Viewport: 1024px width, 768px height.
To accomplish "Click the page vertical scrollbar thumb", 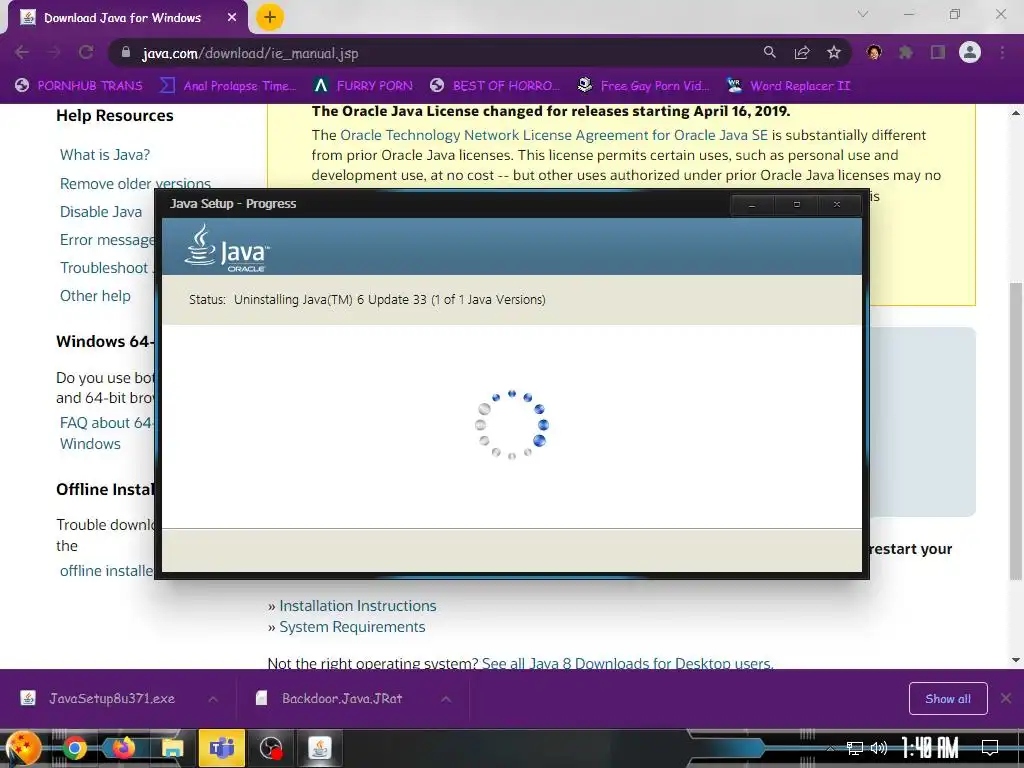I will pos(1016,431).
